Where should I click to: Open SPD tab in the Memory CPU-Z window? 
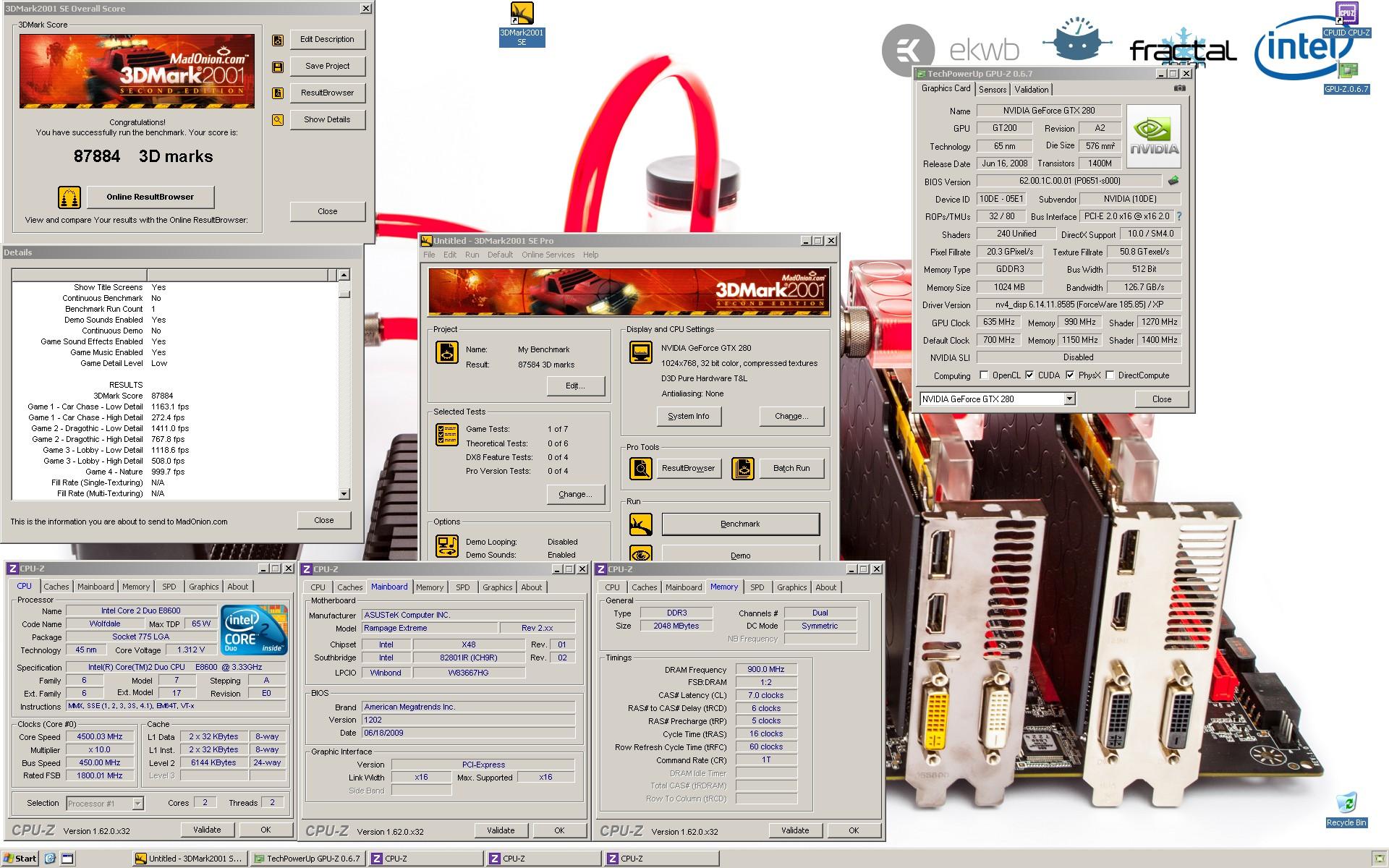point(757,587)
